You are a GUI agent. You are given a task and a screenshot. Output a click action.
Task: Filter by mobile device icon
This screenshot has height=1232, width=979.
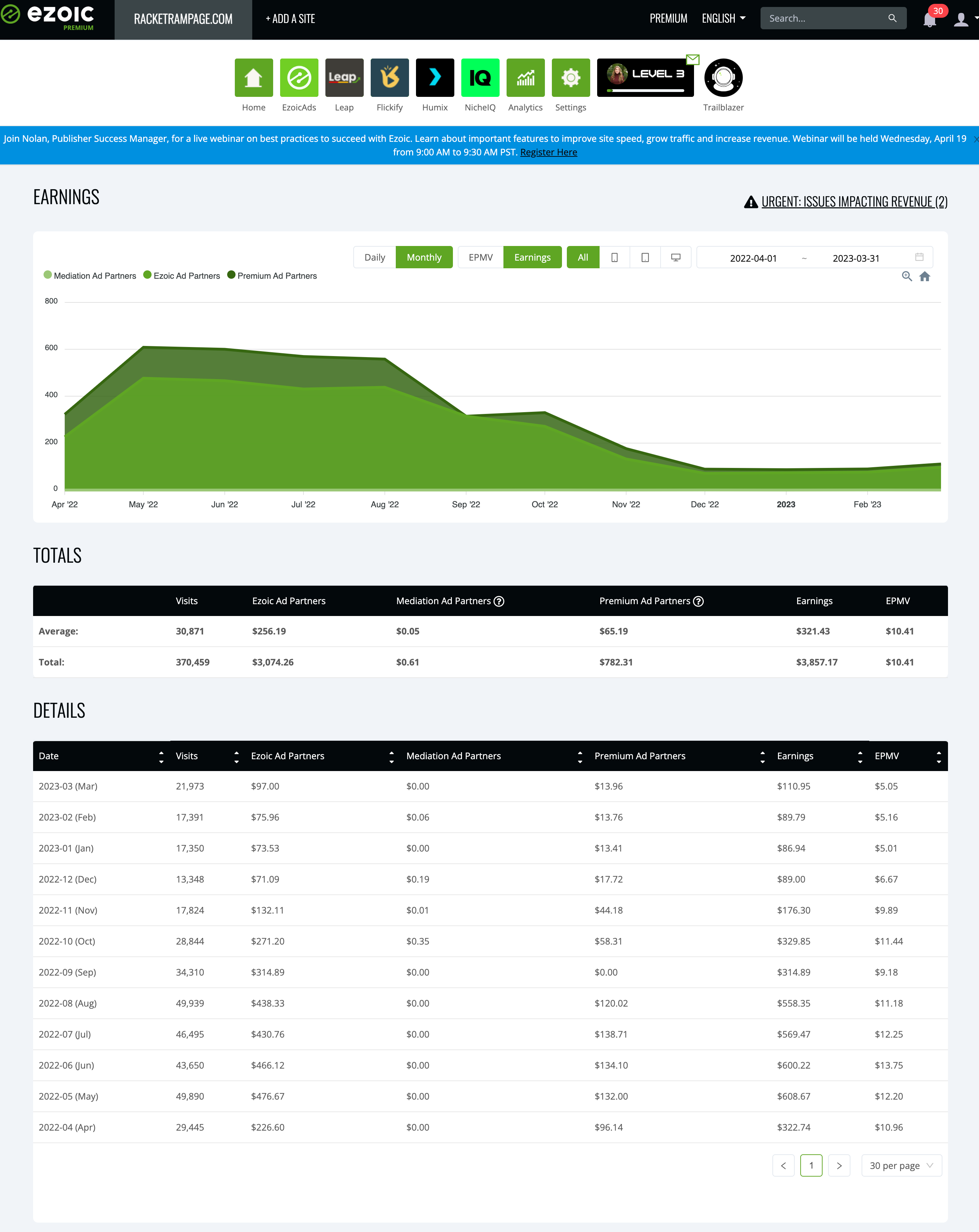pos(614,257)
